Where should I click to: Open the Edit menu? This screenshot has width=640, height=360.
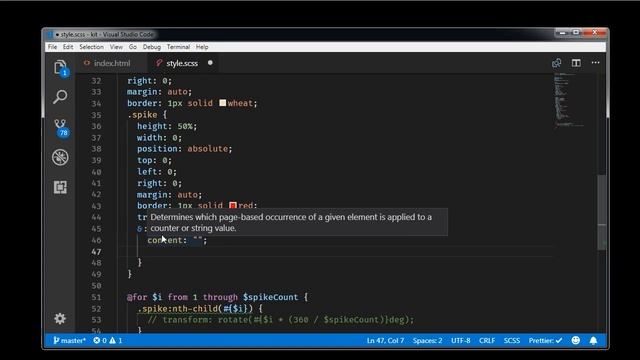pyautogui.click(x=68, y=47)
